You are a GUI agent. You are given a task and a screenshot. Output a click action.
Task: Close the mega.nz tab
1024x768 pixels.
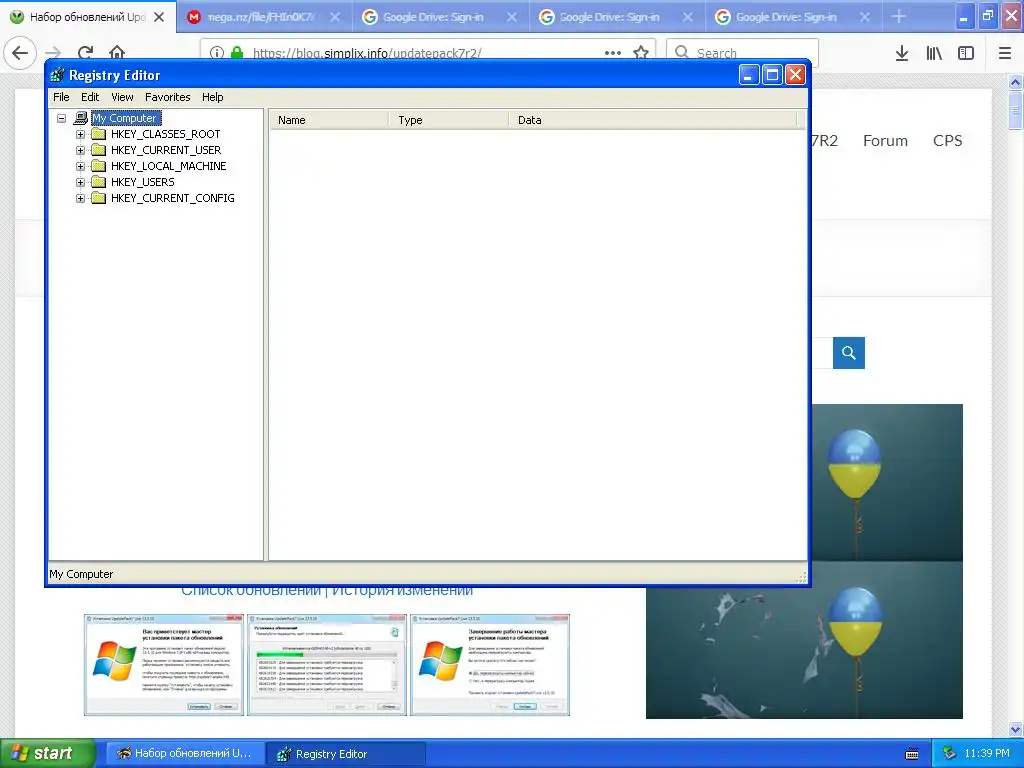point(334,18)
